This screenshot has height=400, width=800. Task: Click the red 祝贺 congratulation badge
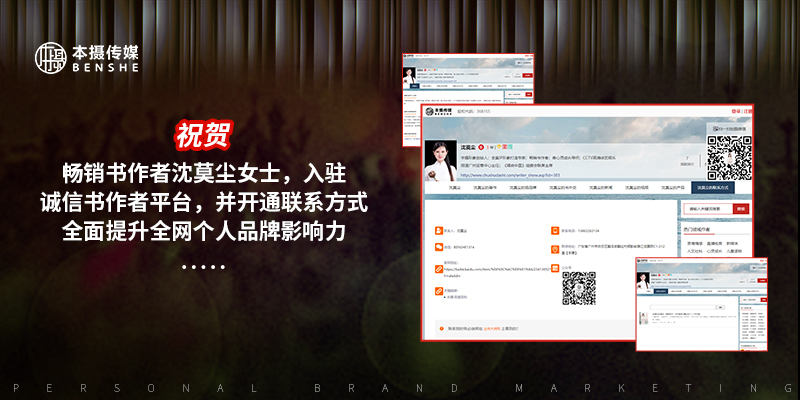tap(204, 134)
